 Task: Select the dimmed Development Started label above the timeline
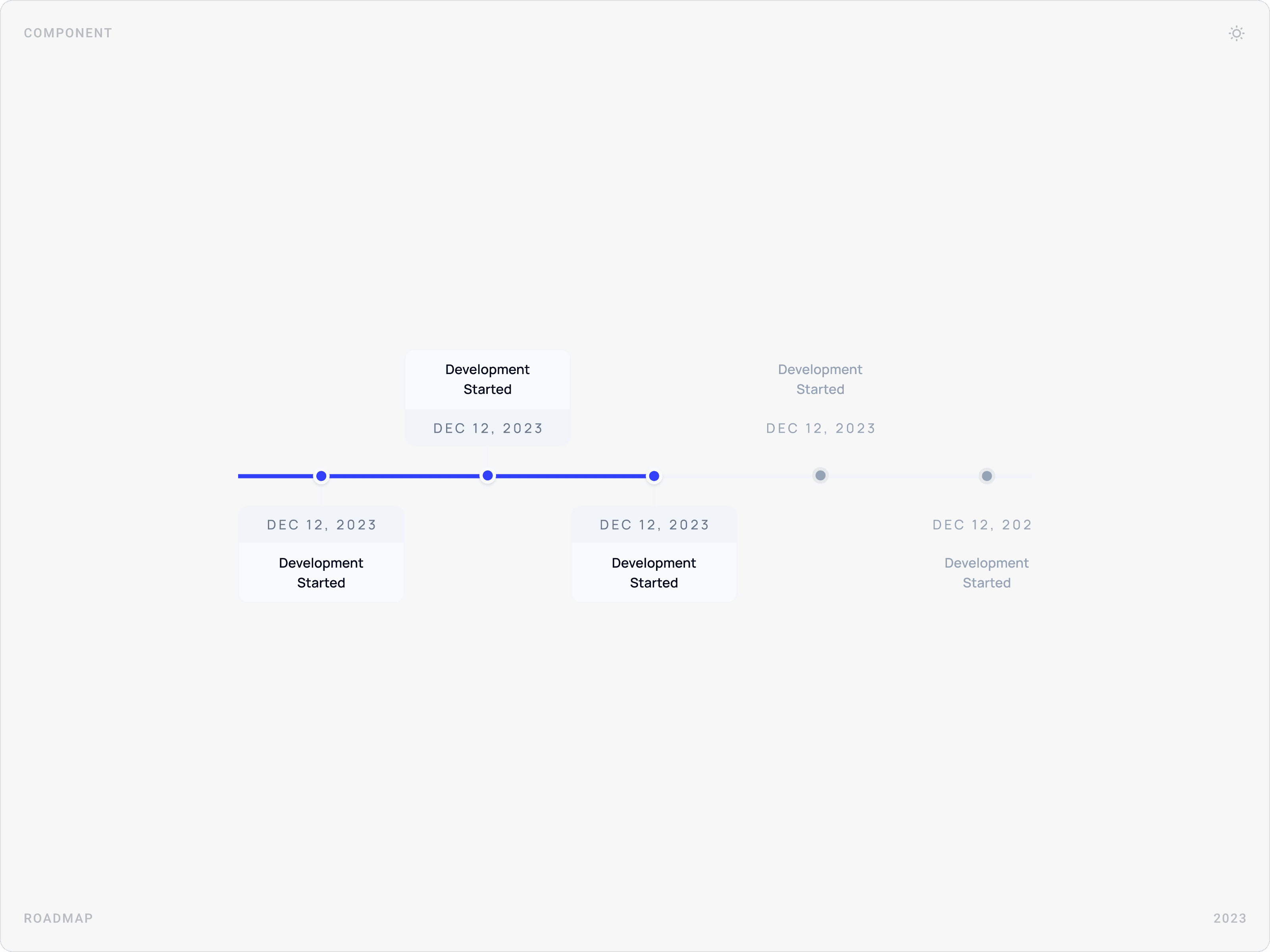820,379
